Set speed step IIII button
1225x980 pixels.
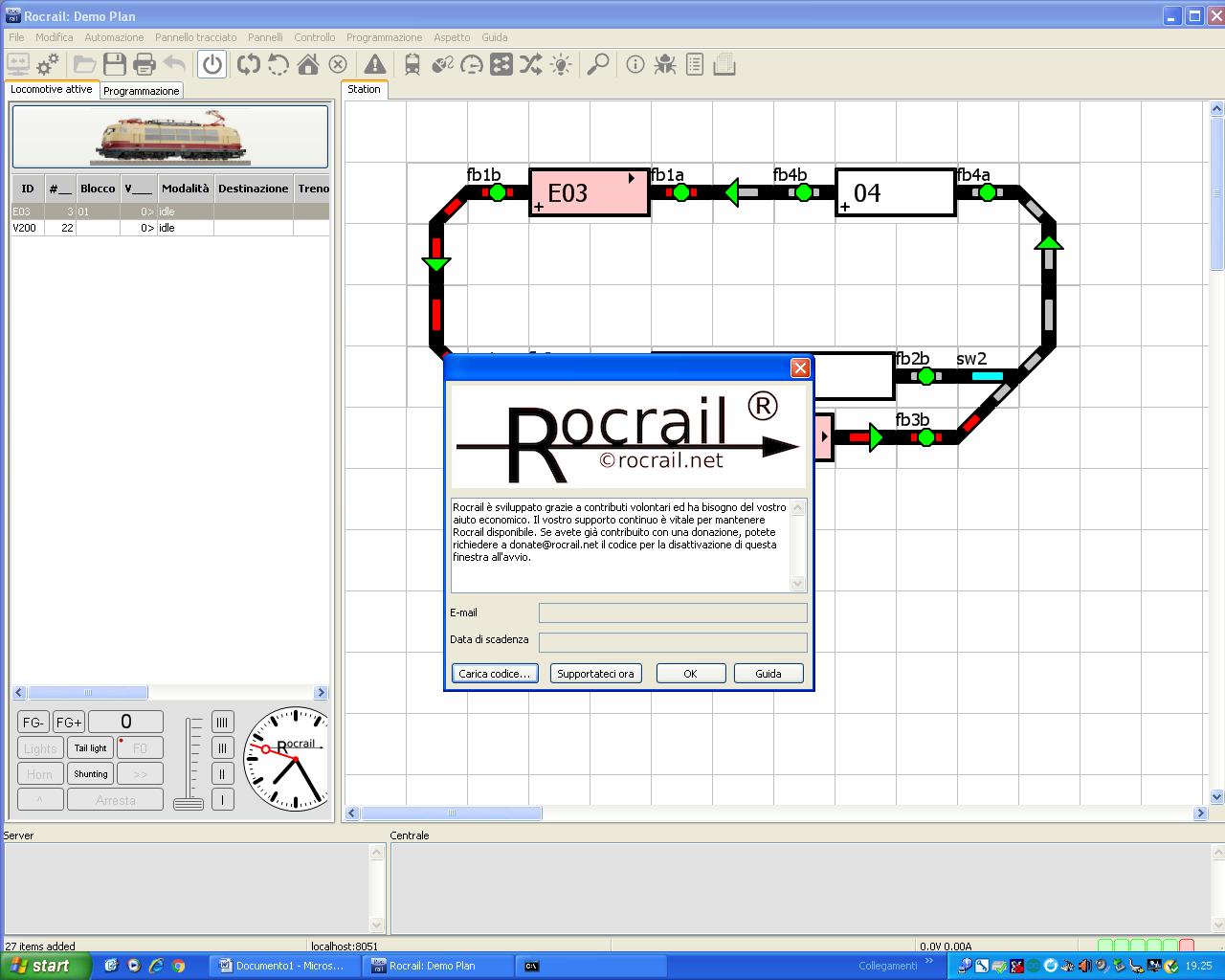tap(222, 723)
